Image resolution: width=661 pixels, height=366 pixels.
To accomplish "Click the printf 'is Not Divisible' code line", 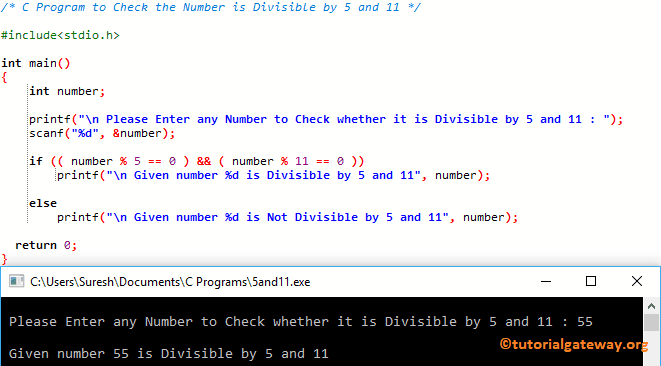I will point(288,217).
